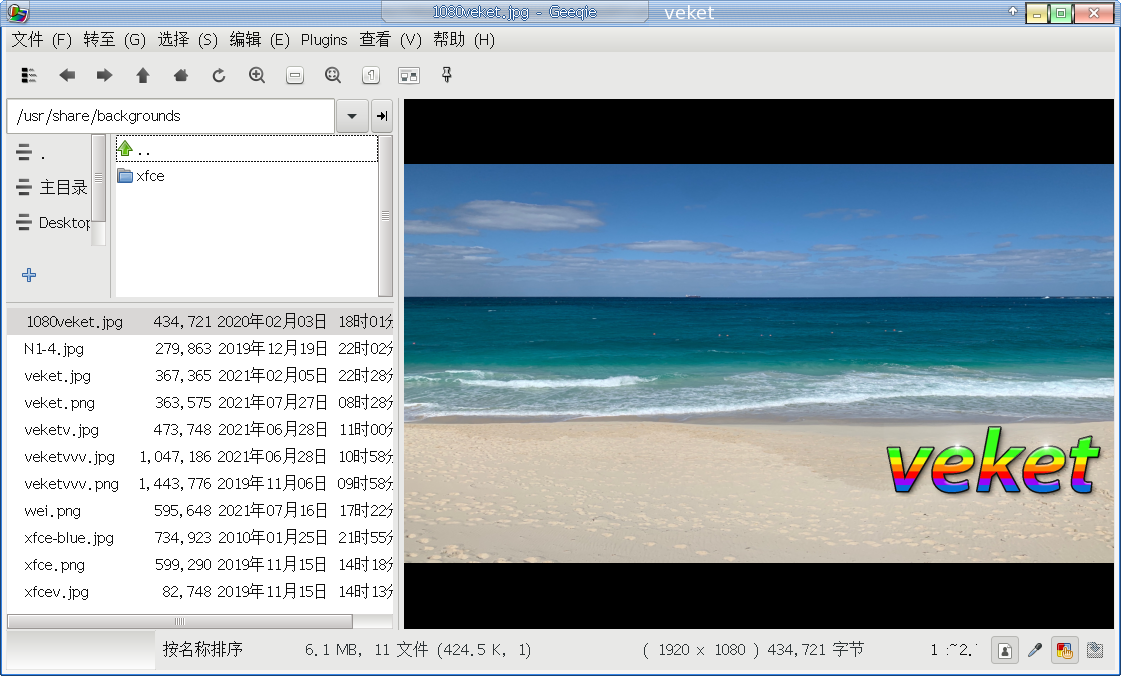Fit the image to the window
The height and width of the screenshot is (676, 1121).
[x=332, y=75]
